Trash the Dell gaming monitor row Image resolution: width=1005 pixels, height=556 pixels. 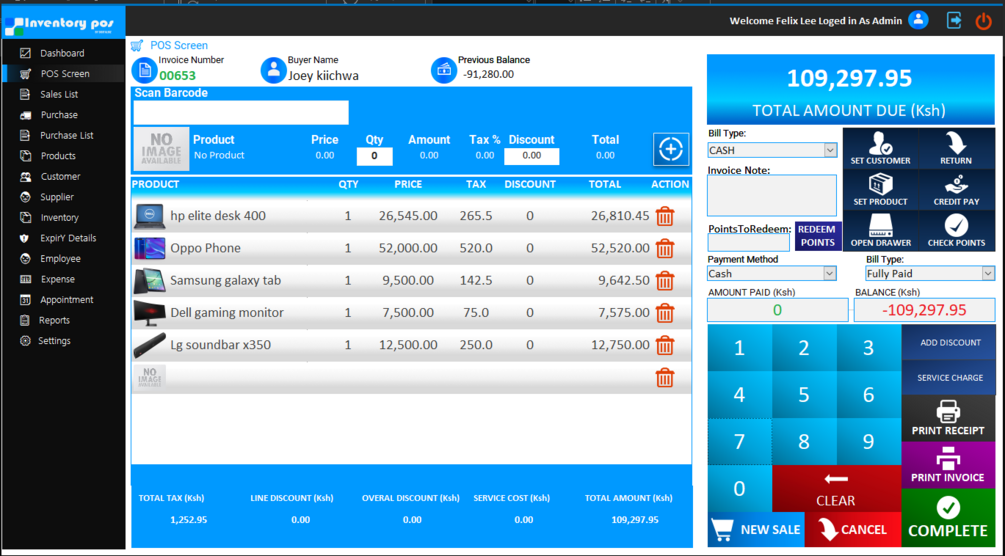pyautogui.click(x=665, y=312)
